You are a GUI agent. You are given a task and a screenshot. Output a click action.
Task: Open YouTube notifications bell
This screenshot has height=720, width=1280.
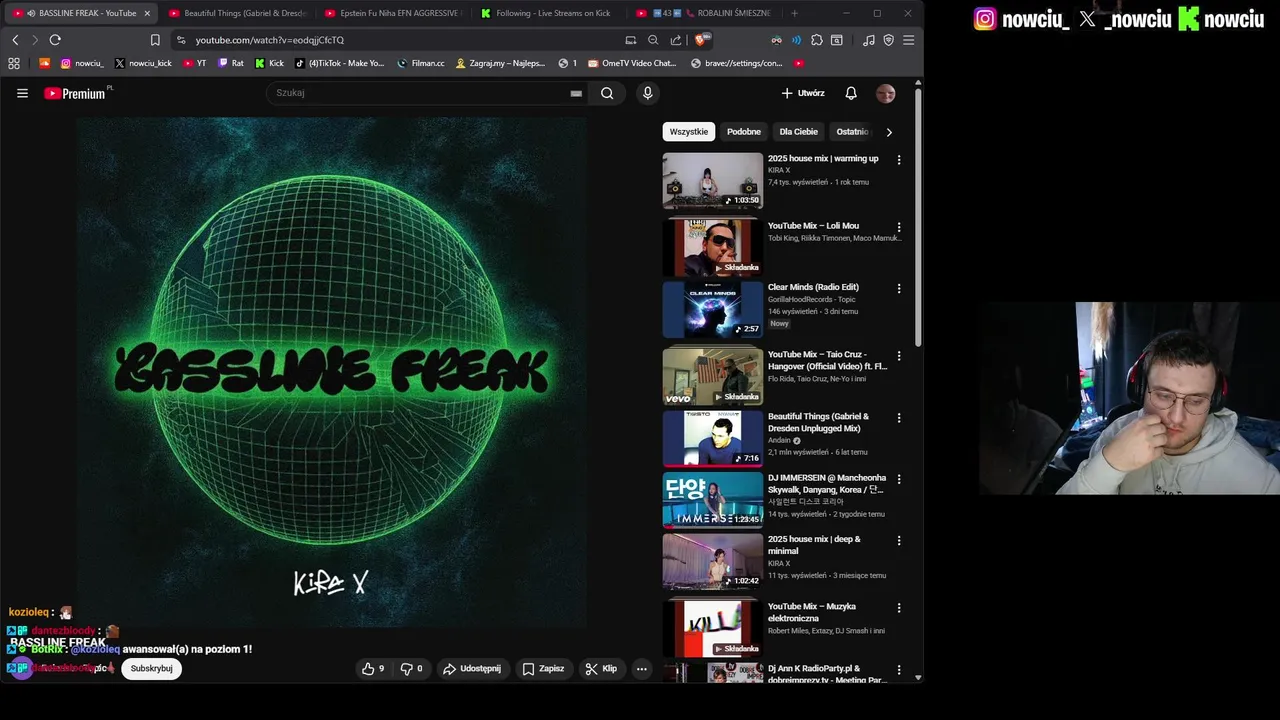point(851,93)
